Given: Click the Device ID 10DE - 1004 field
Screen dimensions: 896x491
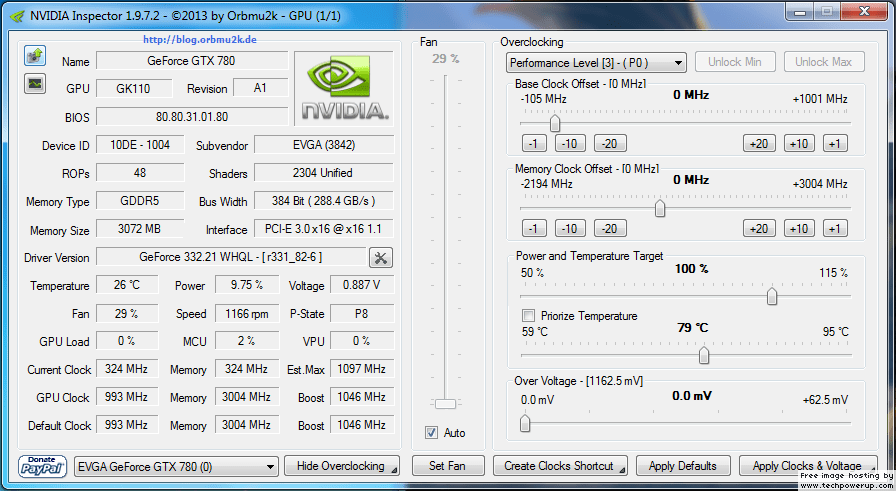Looking at the screenshot, I should [x=140, y=145].
